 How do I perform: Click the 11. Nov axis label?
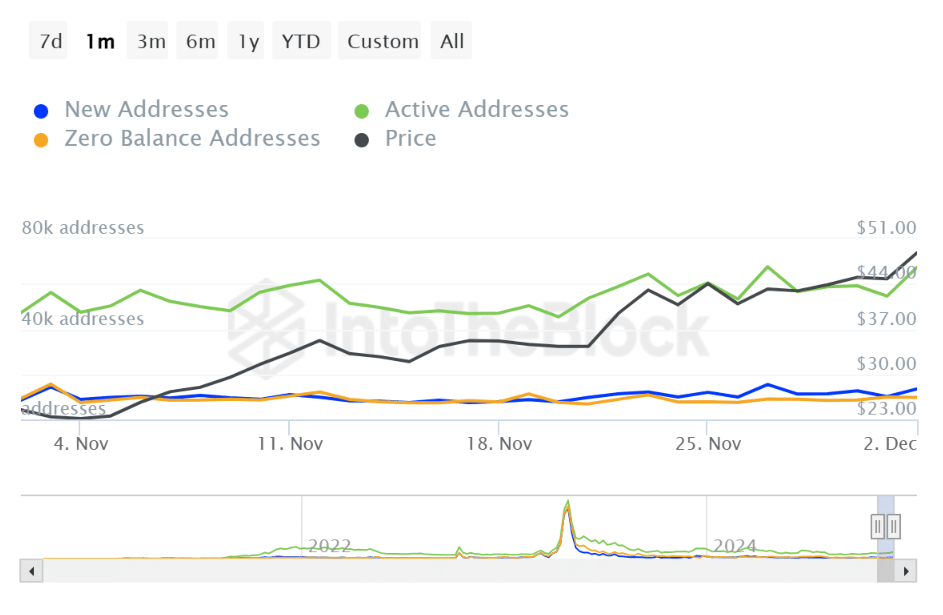pos(290,444)
